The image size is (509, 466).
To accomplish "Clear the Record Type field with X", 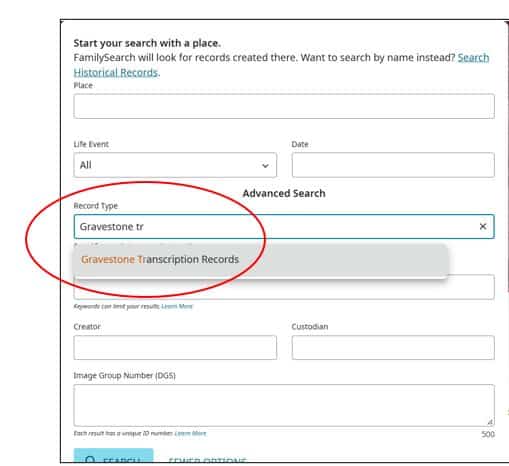I will click(x=483, y=226).
